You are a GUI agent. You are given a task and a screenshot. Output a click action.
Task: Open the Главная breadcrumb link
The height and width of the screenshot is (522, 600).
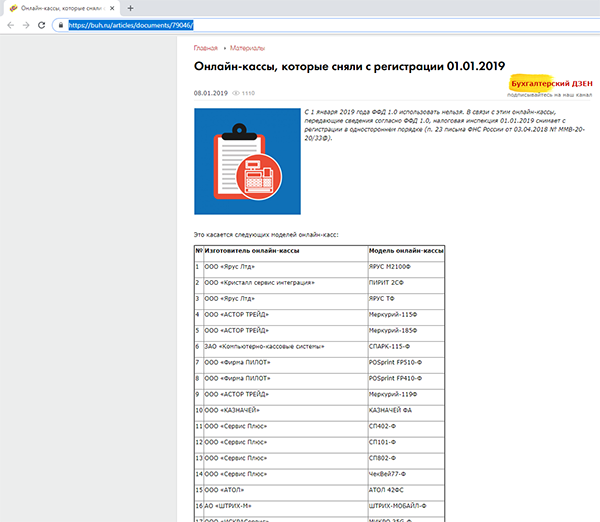205,48
